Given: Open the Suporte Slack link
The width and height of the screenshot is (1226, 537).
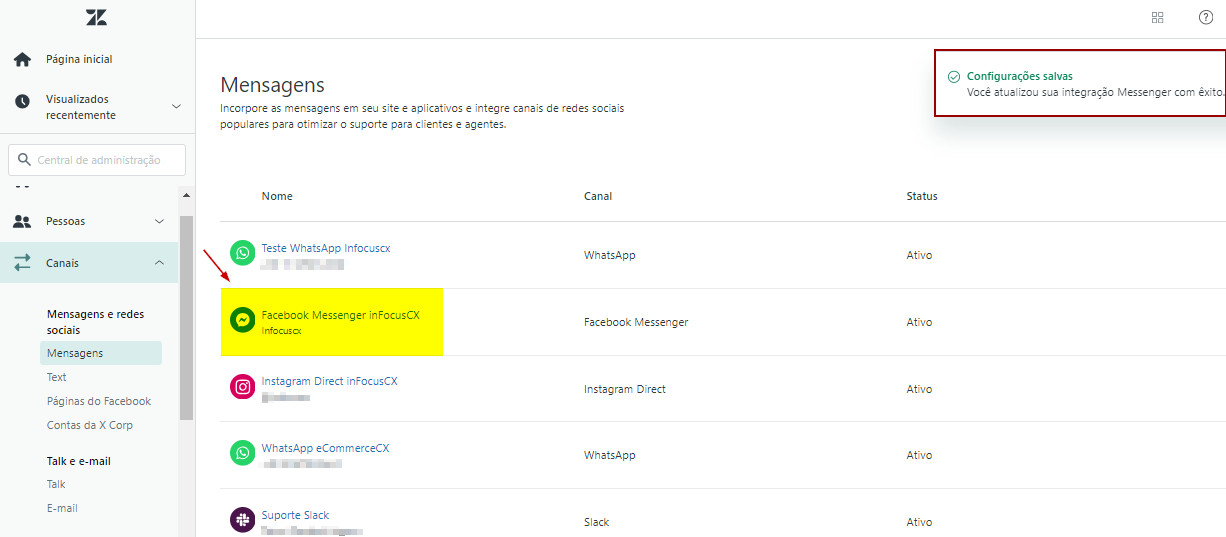Looking at the screenshot, I should click(295, 515).
